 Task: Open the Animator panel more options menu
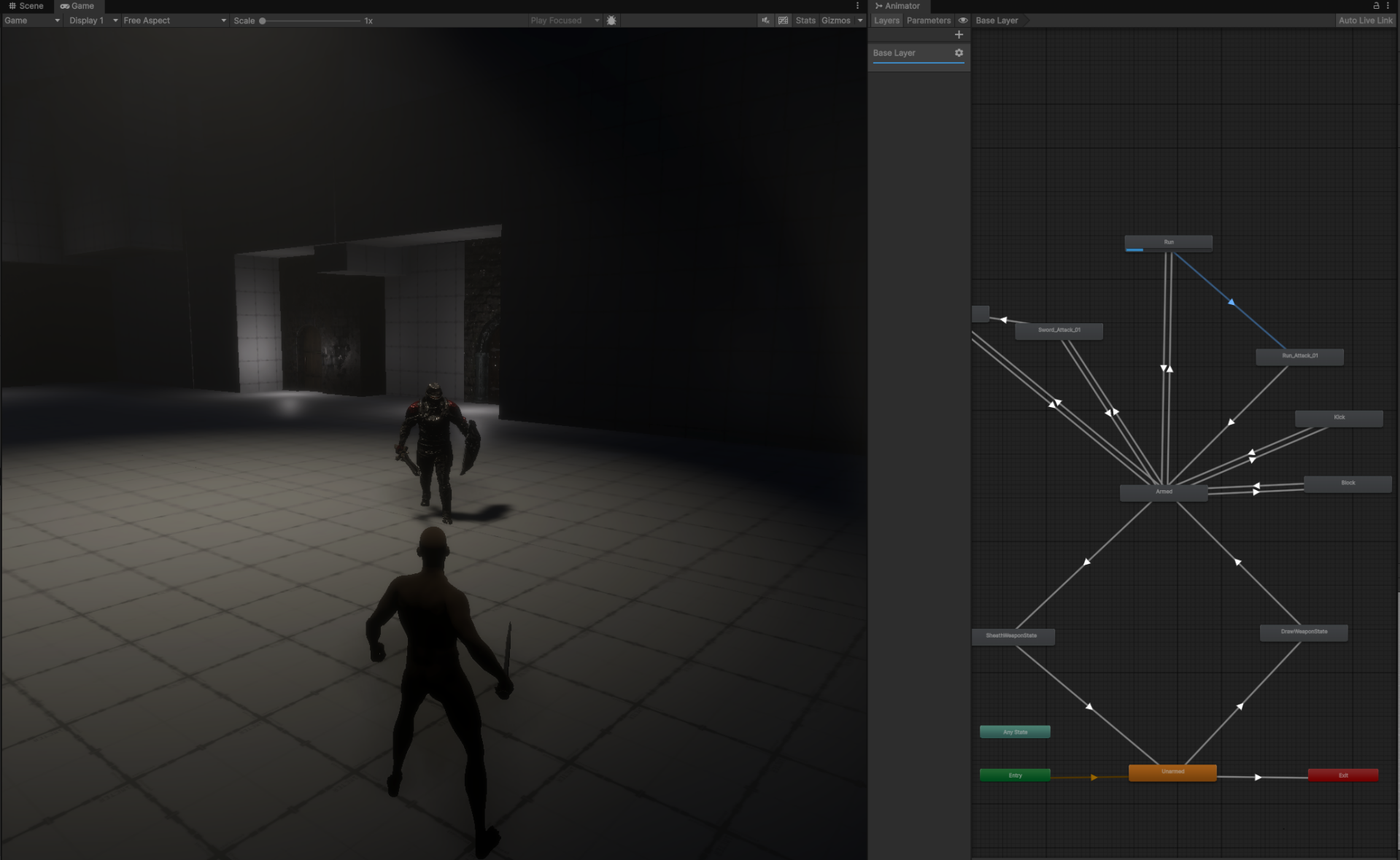[1388, 6]
